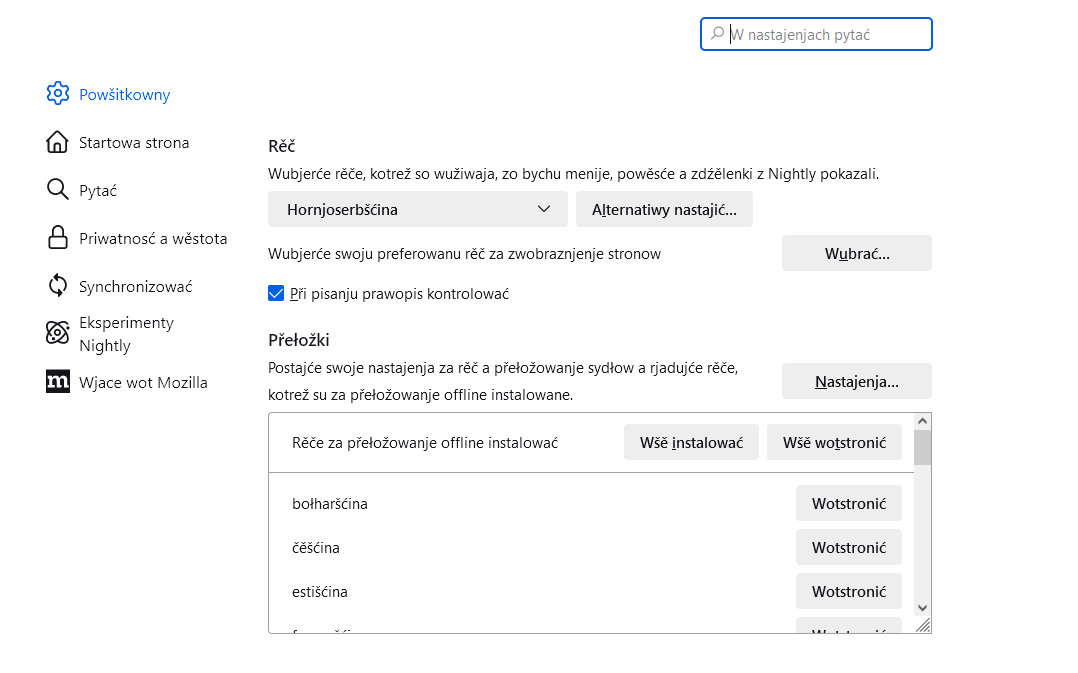Viewport: 1078px width, 673px height.
Task: Click the Eksperimenty Nightly atom icon
Action: tap(58, 333)
